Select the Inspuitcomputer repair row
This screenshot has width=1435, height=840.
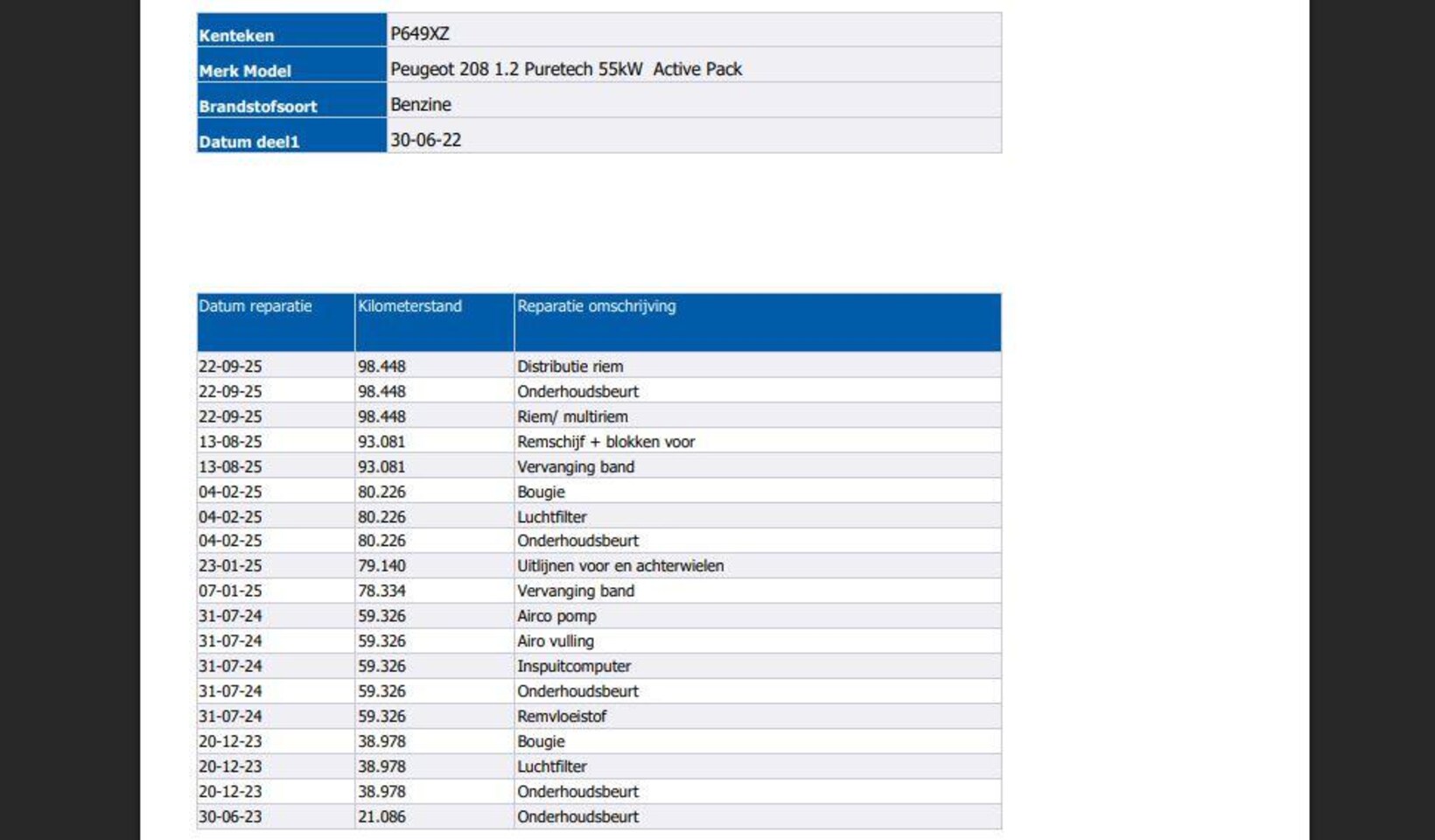599,666
